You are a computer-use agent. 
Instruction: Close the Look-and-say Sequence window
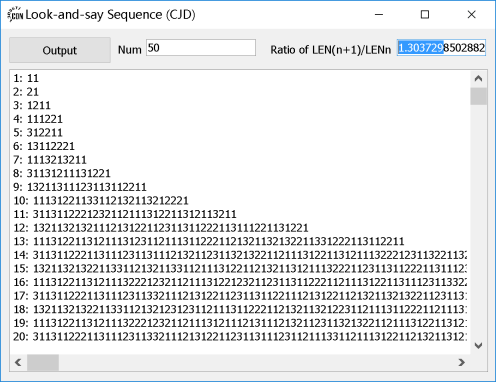pyautogui.click(x=471, y=15)
